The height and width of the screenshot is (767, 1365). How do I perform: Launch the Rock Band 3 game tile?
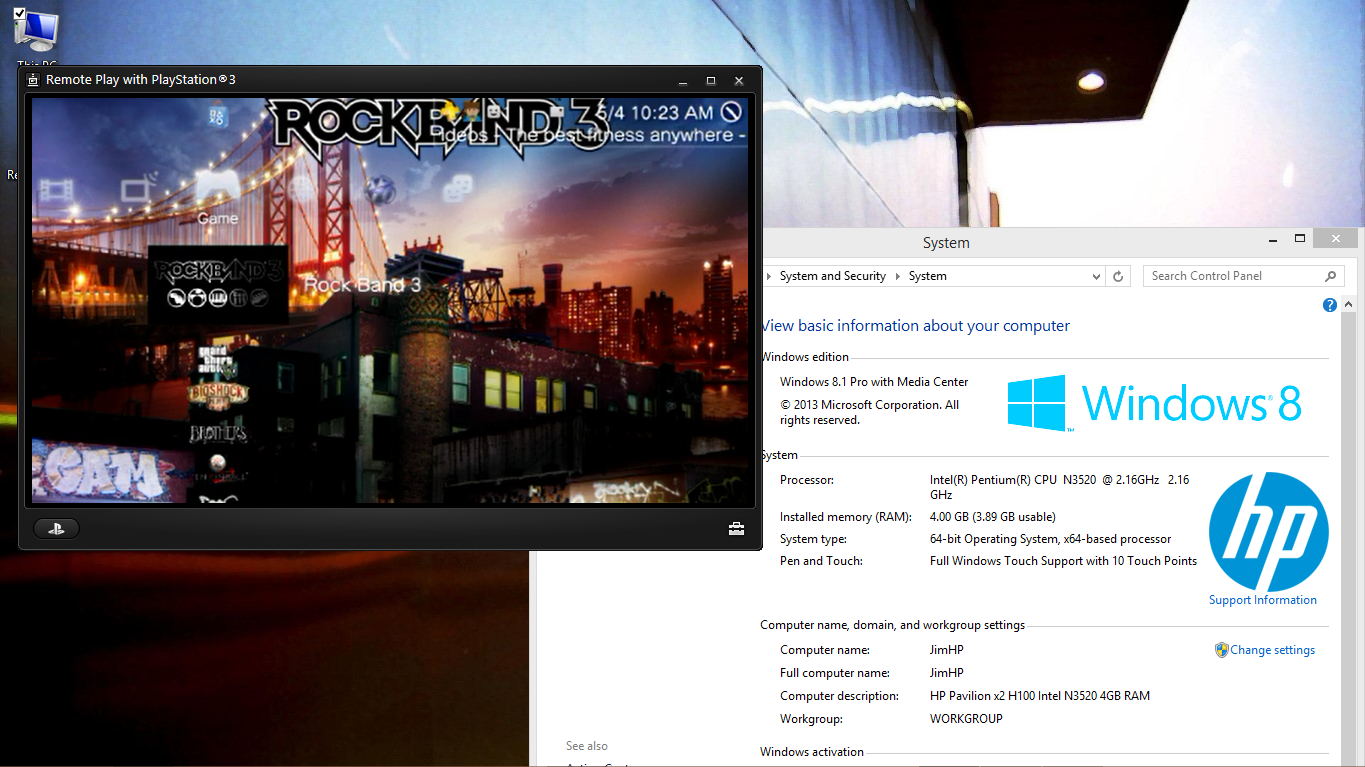click(218, 284)
